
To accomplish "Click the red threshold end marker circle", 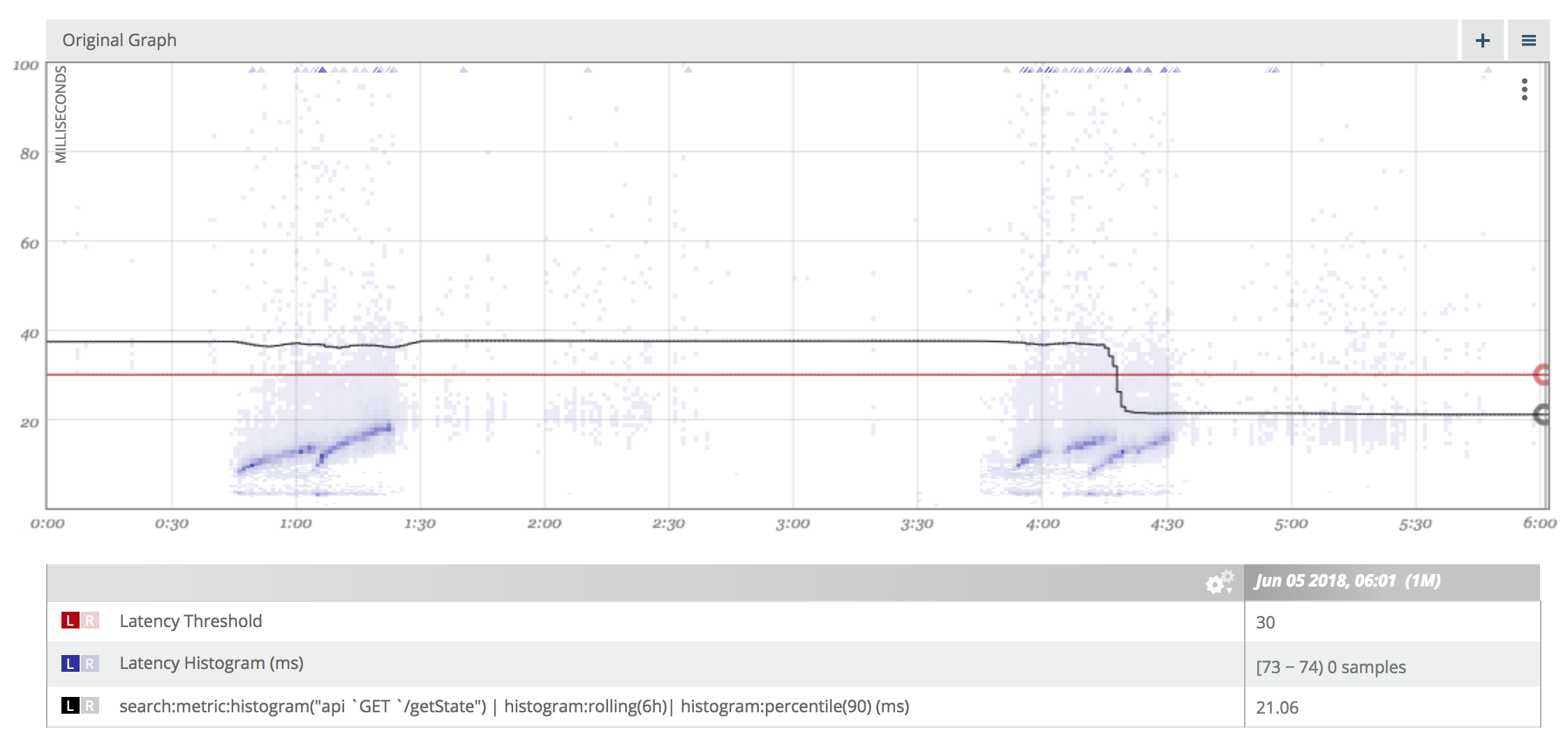I will (1541, 375).
